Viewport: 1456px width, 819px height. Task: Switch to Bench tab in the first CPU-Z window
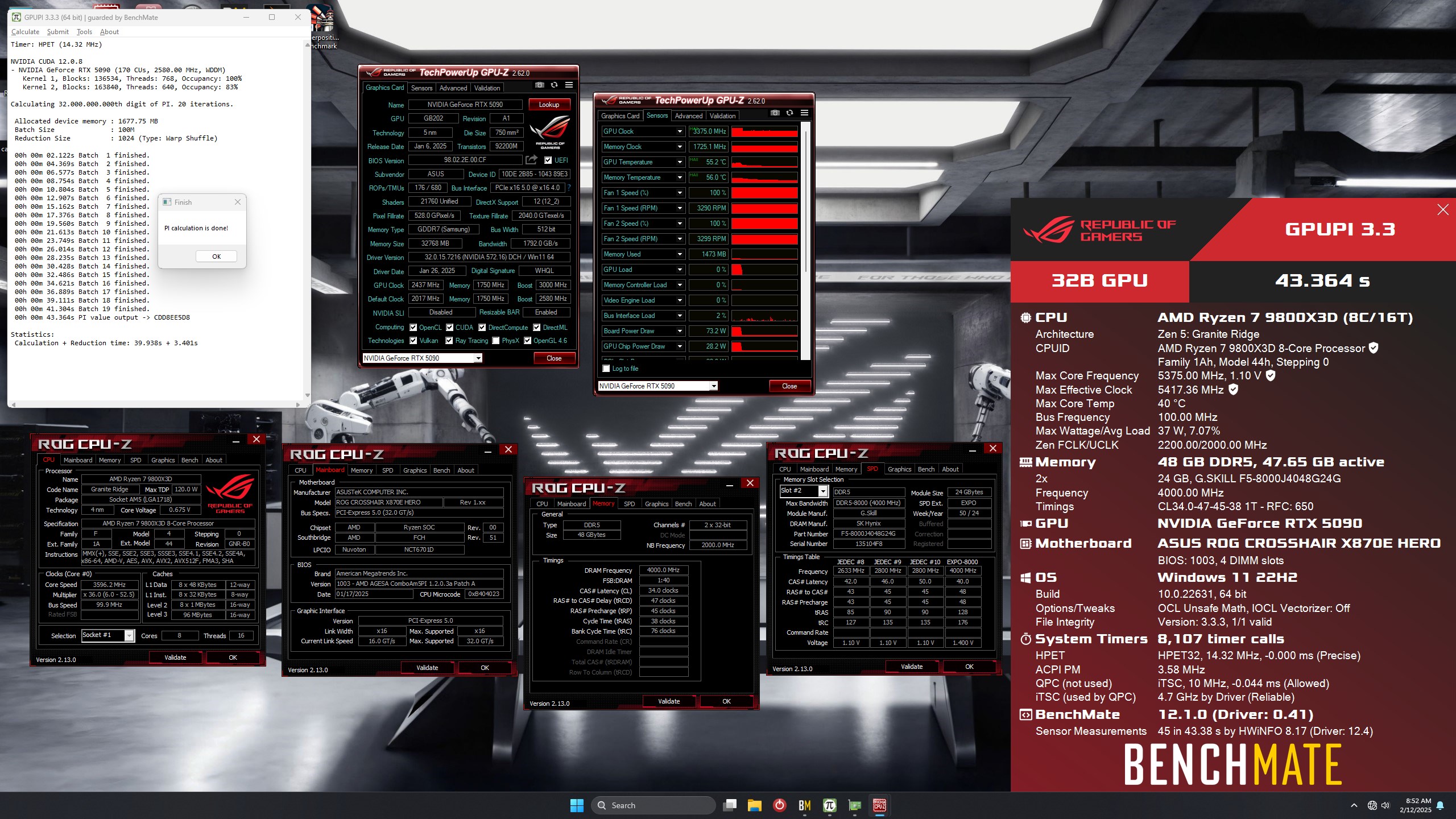[x=189, y=460]
